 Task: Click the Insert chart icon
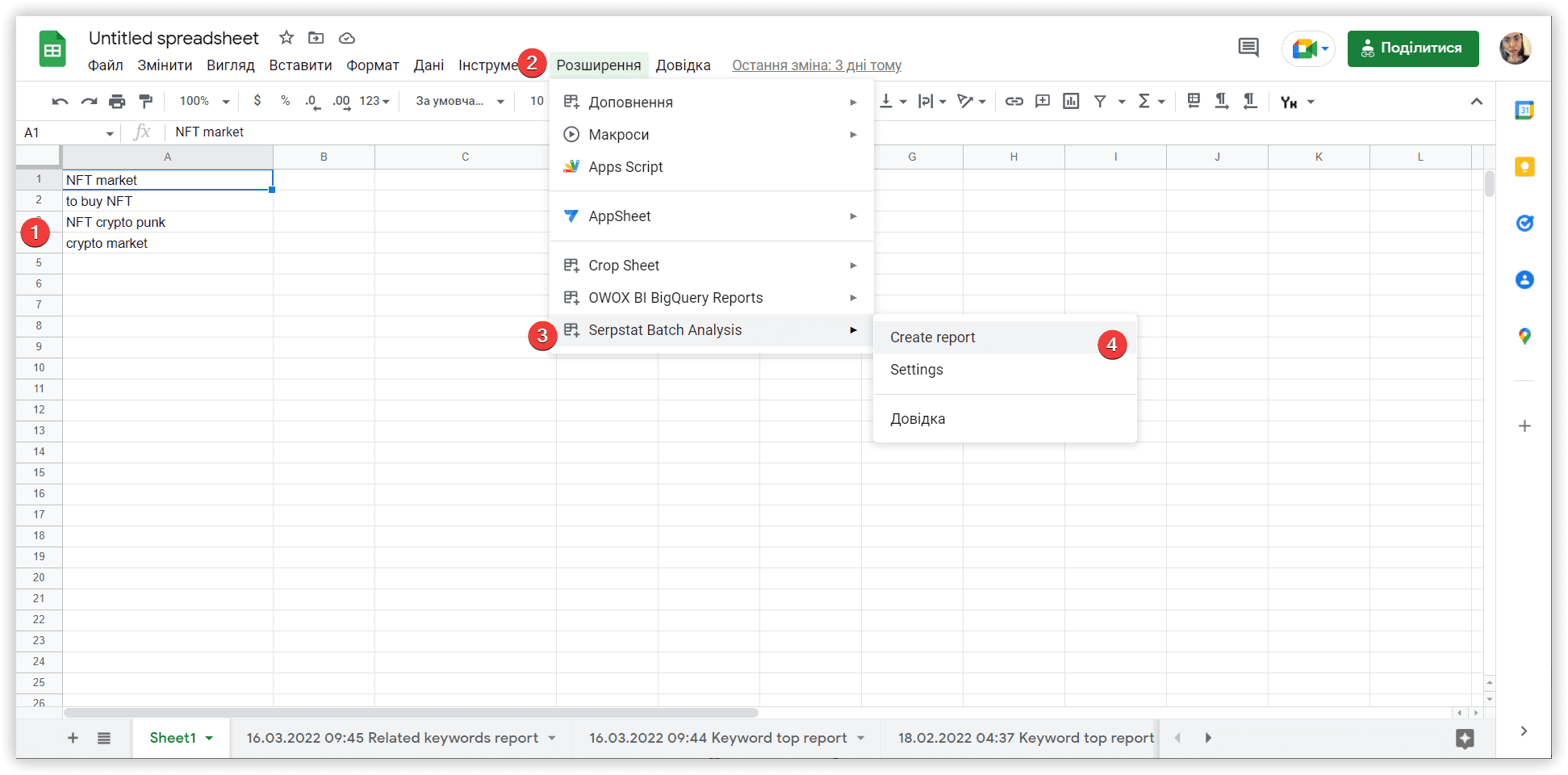click(x=1071, y=101)
